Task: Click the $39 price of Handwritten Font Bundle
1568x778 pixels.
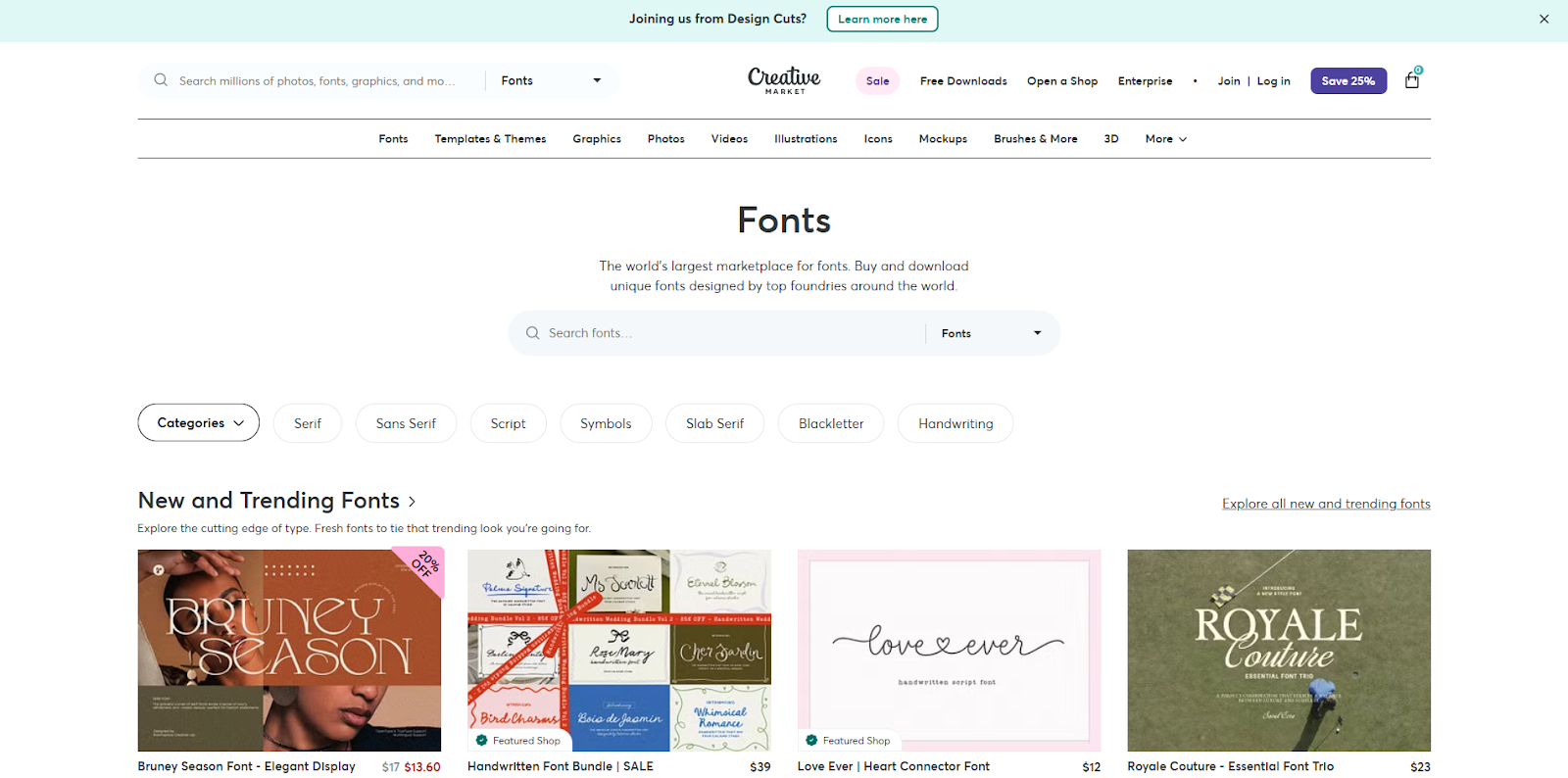Action: point(760,767)
